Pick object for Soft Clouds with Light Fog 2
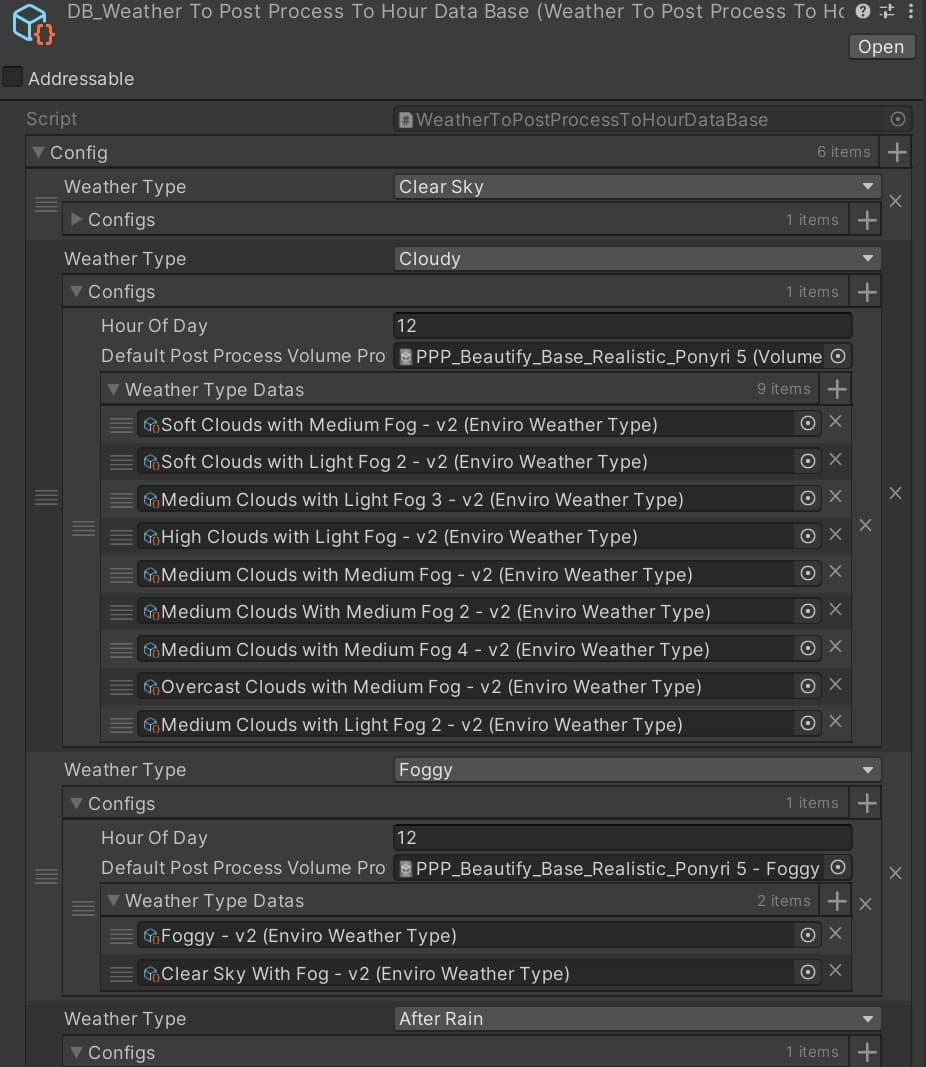926x1067 pixels. click(x=808, y=461)
